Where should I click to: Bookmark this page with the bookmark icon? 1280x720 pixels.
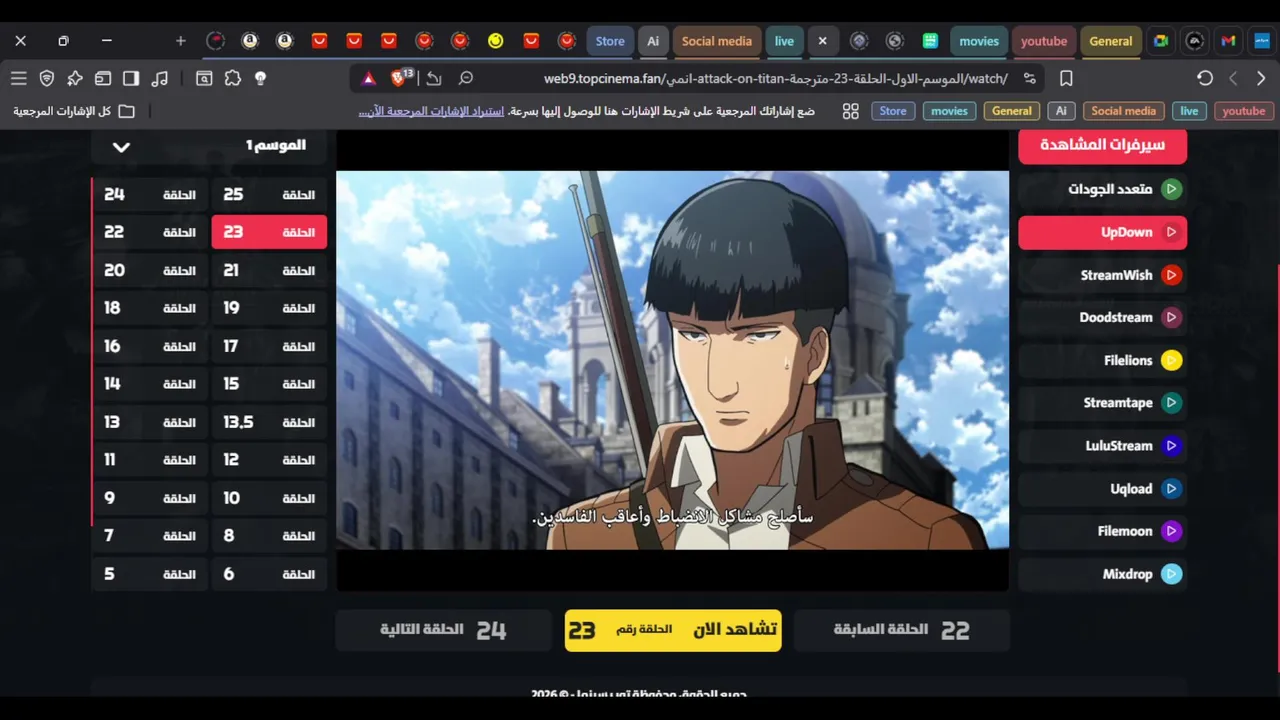[1066, 78]
